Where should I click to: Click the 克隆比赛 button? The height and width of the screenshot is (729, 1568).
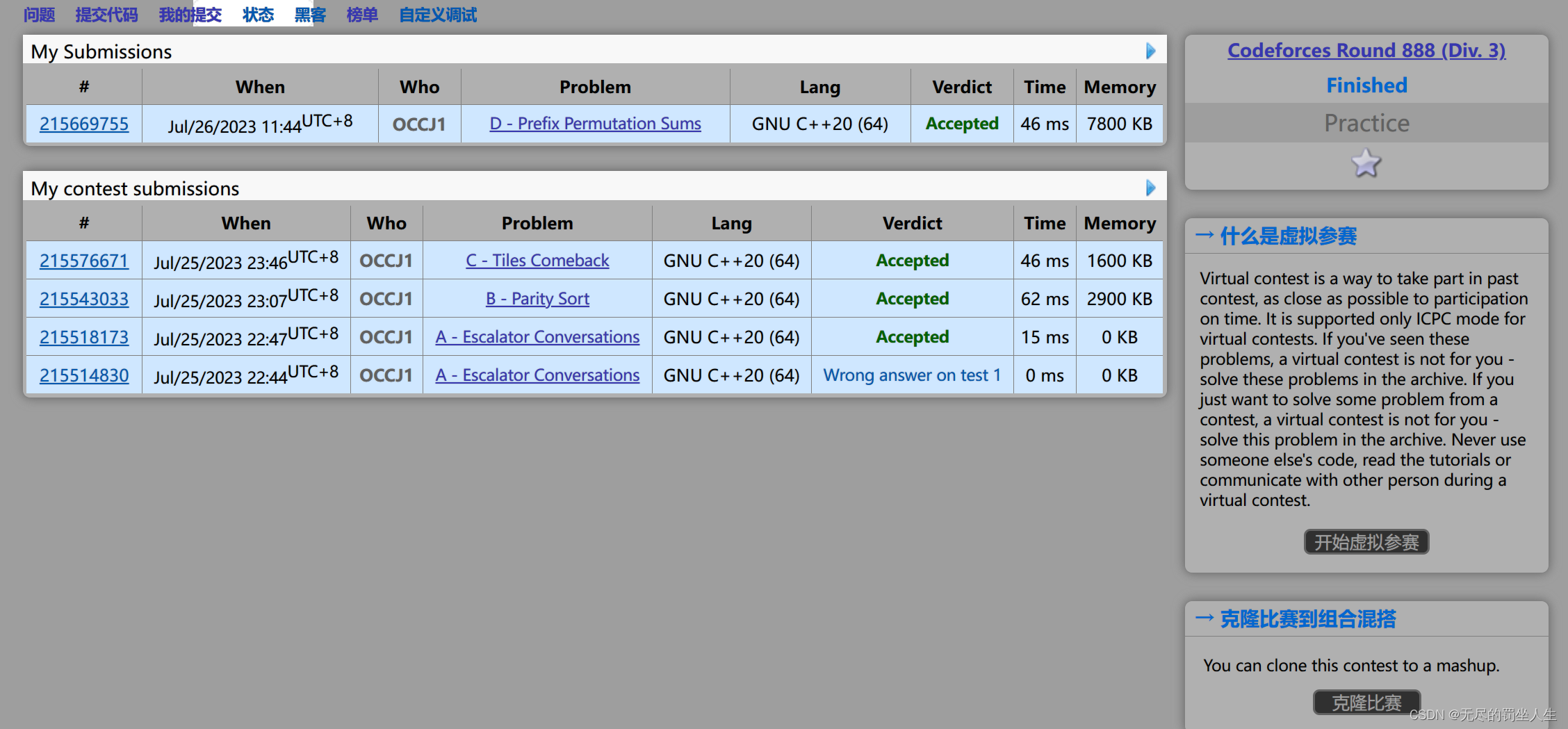(1366, 703)
